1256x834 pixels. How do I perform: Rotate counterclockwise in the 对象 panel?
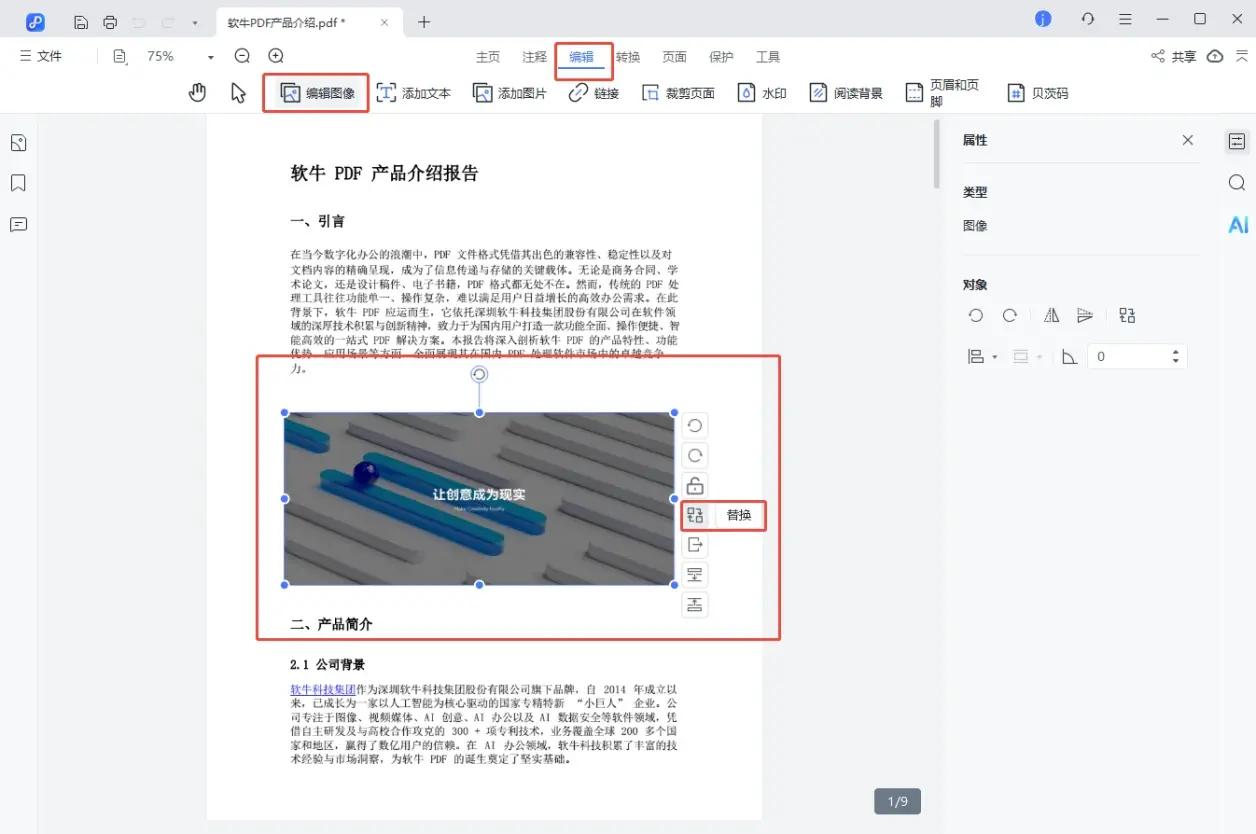(976, 316)
